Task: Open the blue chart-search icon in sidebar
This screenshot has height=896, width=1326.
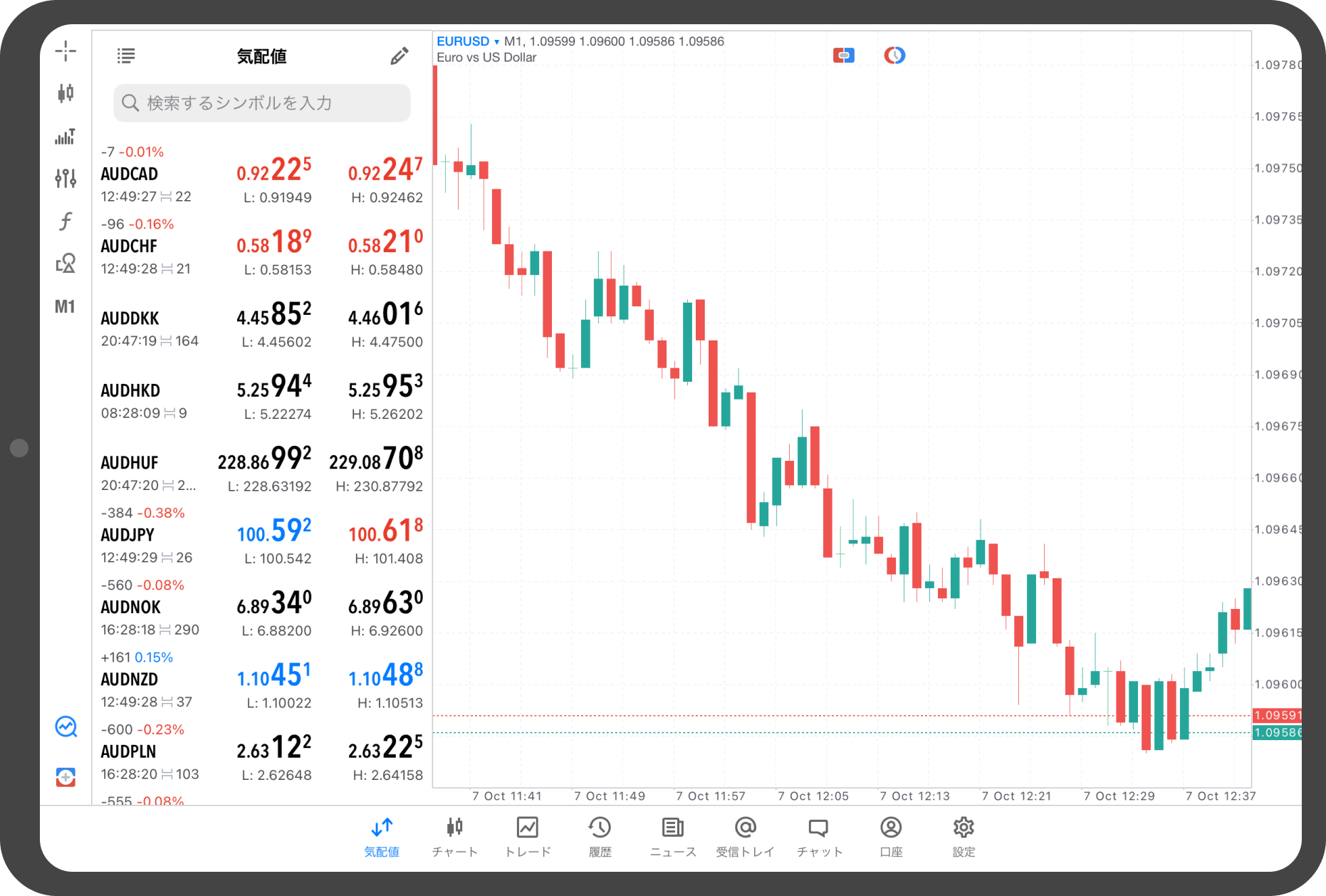Action: point(66,727)
